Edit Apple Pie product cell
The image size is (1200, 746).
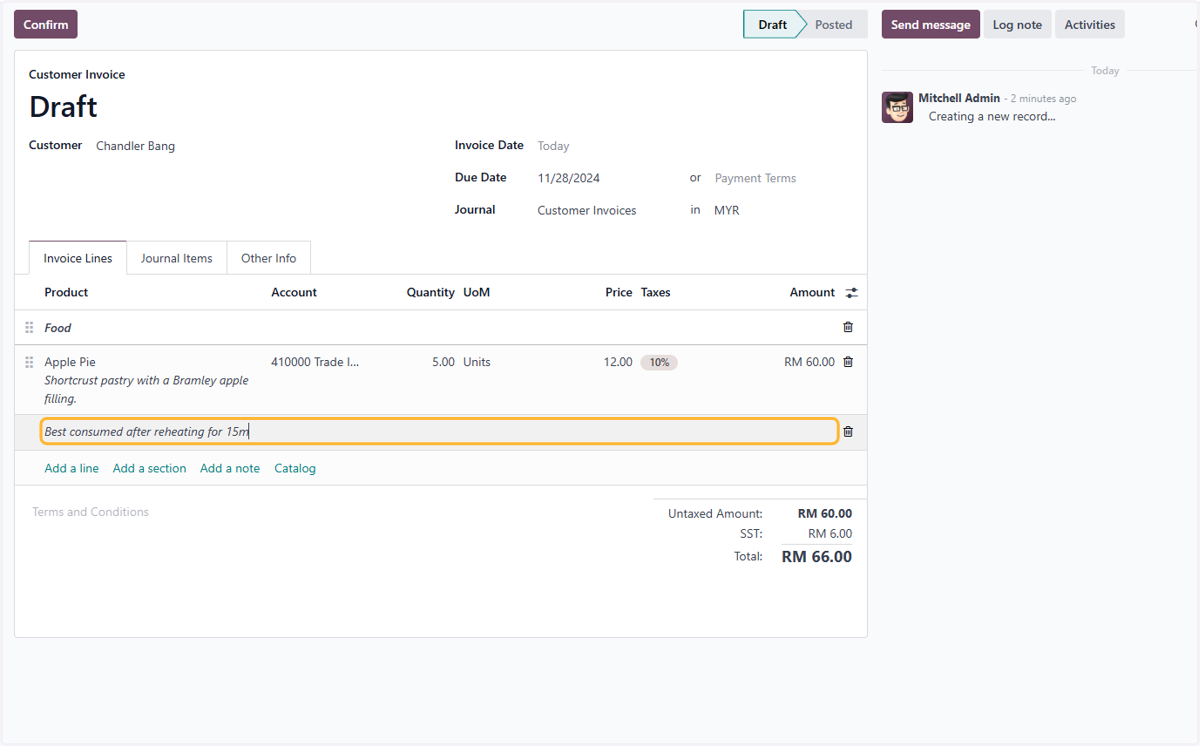pyautogui.click(x=70, y=362)
